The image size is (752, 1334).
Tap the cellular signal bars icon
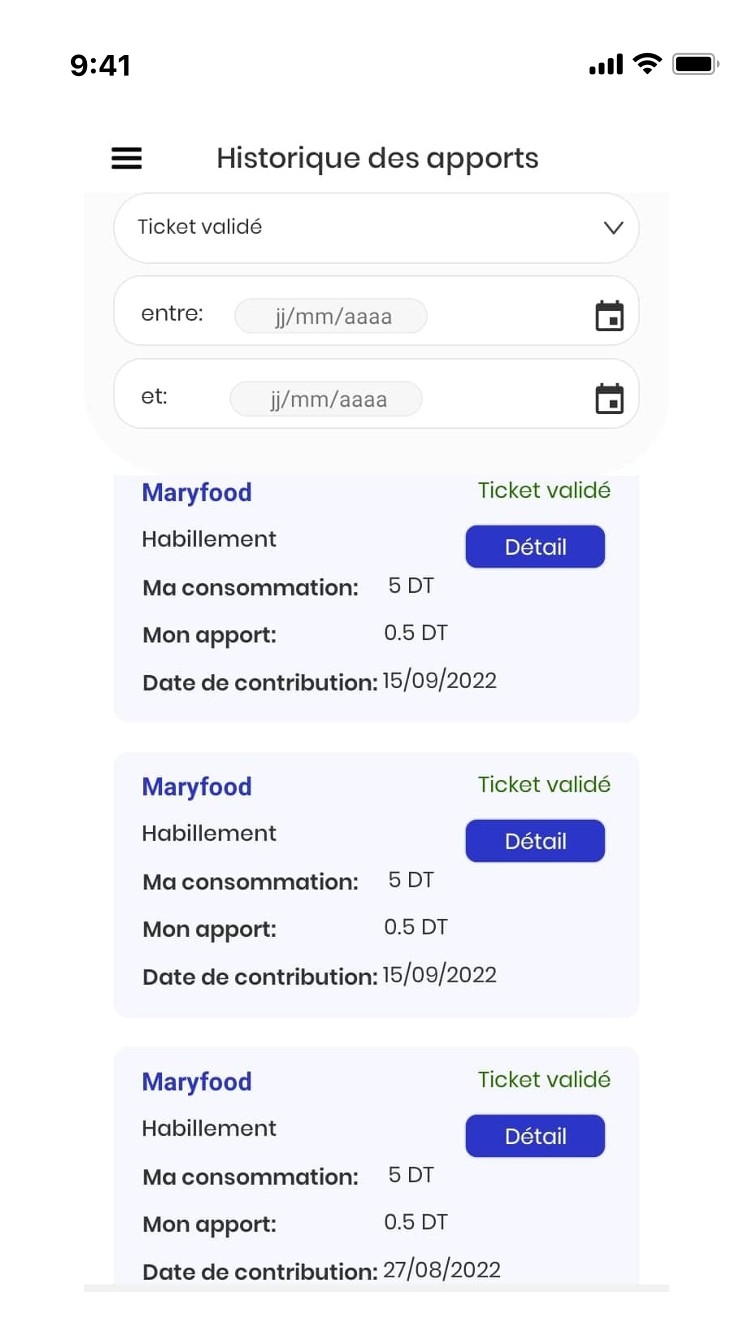point(606,66)
